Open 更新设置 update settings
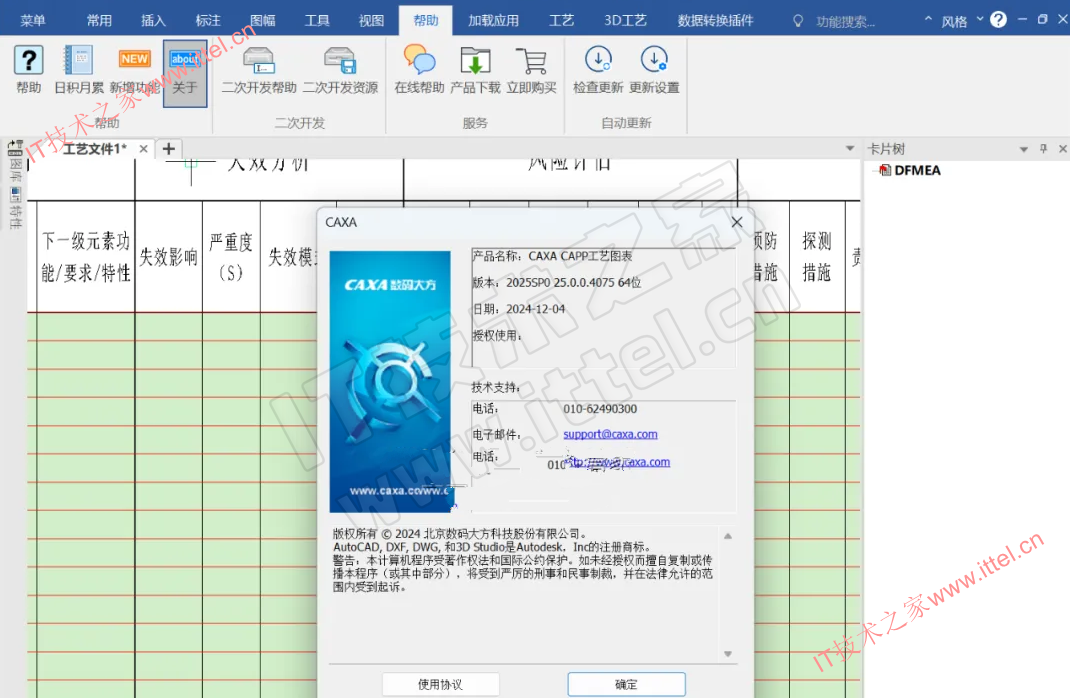The image size is (1070, 698). (654, 69)
